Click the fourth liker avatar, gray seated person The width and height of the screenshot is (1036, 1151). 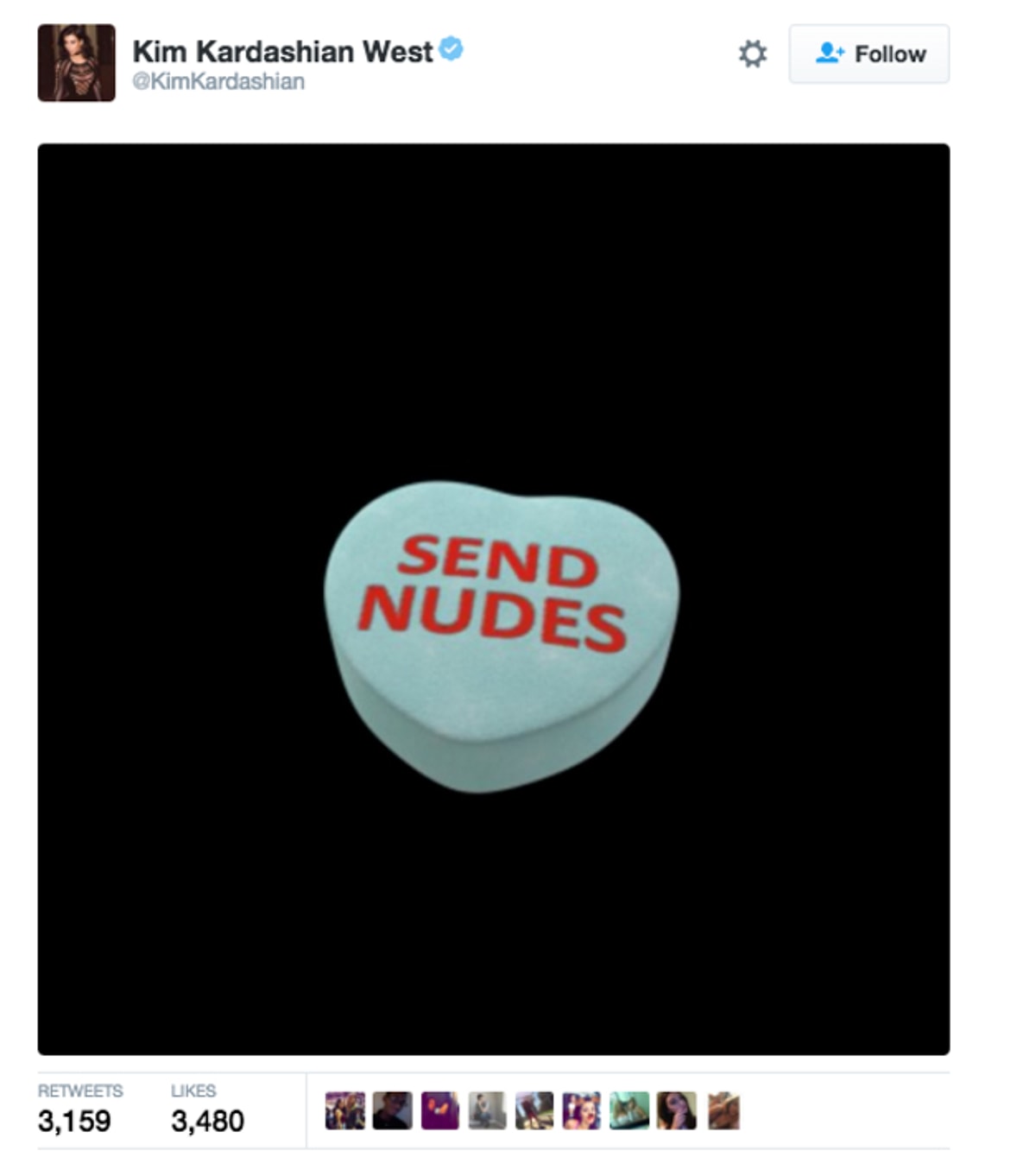[488, 1110]
